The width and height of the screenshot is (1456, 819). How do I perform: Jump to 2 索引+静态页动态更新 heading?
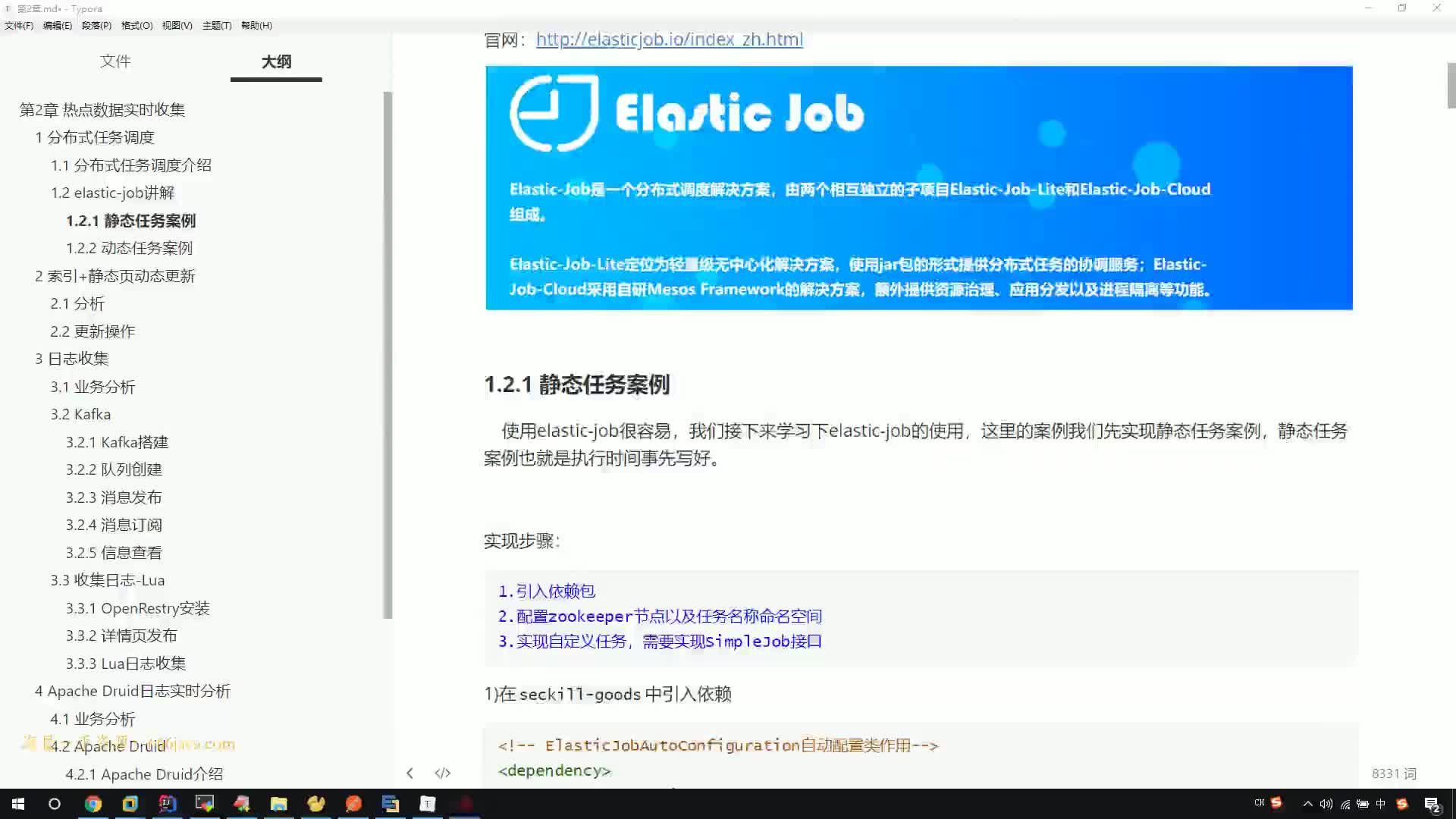(115, 276)
